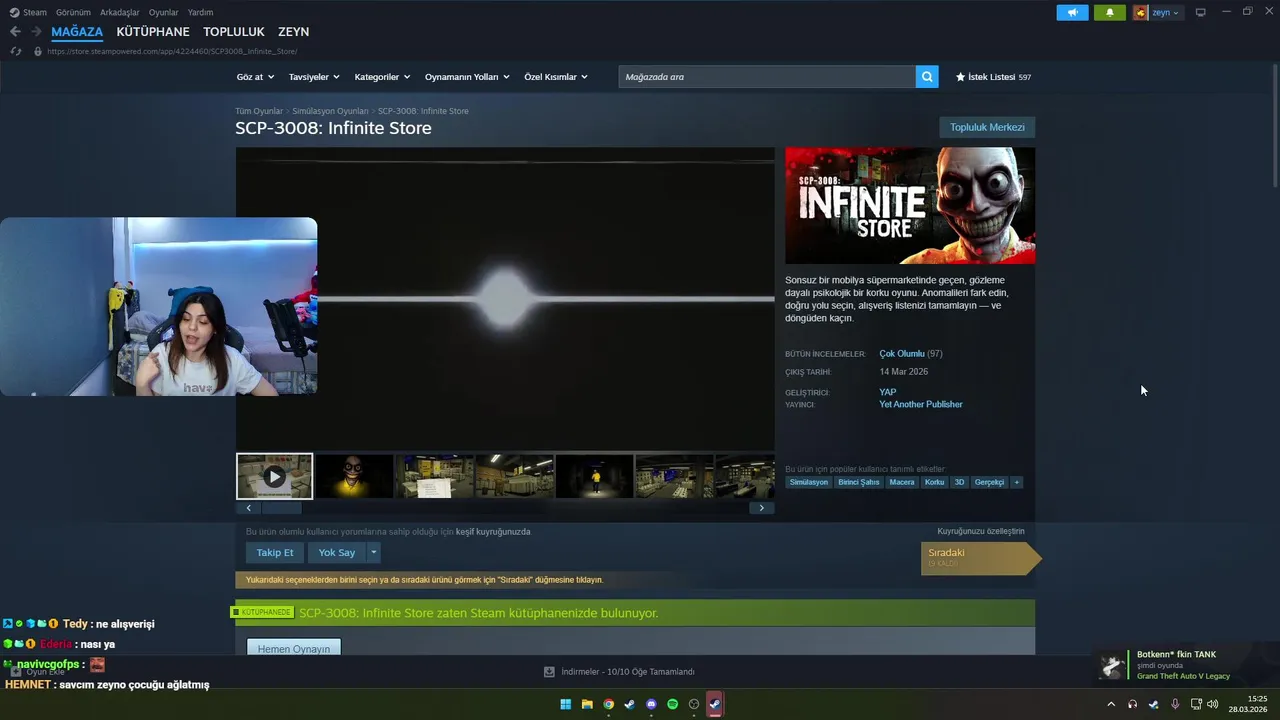
Task: Click the downloads icon in bottom bar
Action: [x=549, y=672]
